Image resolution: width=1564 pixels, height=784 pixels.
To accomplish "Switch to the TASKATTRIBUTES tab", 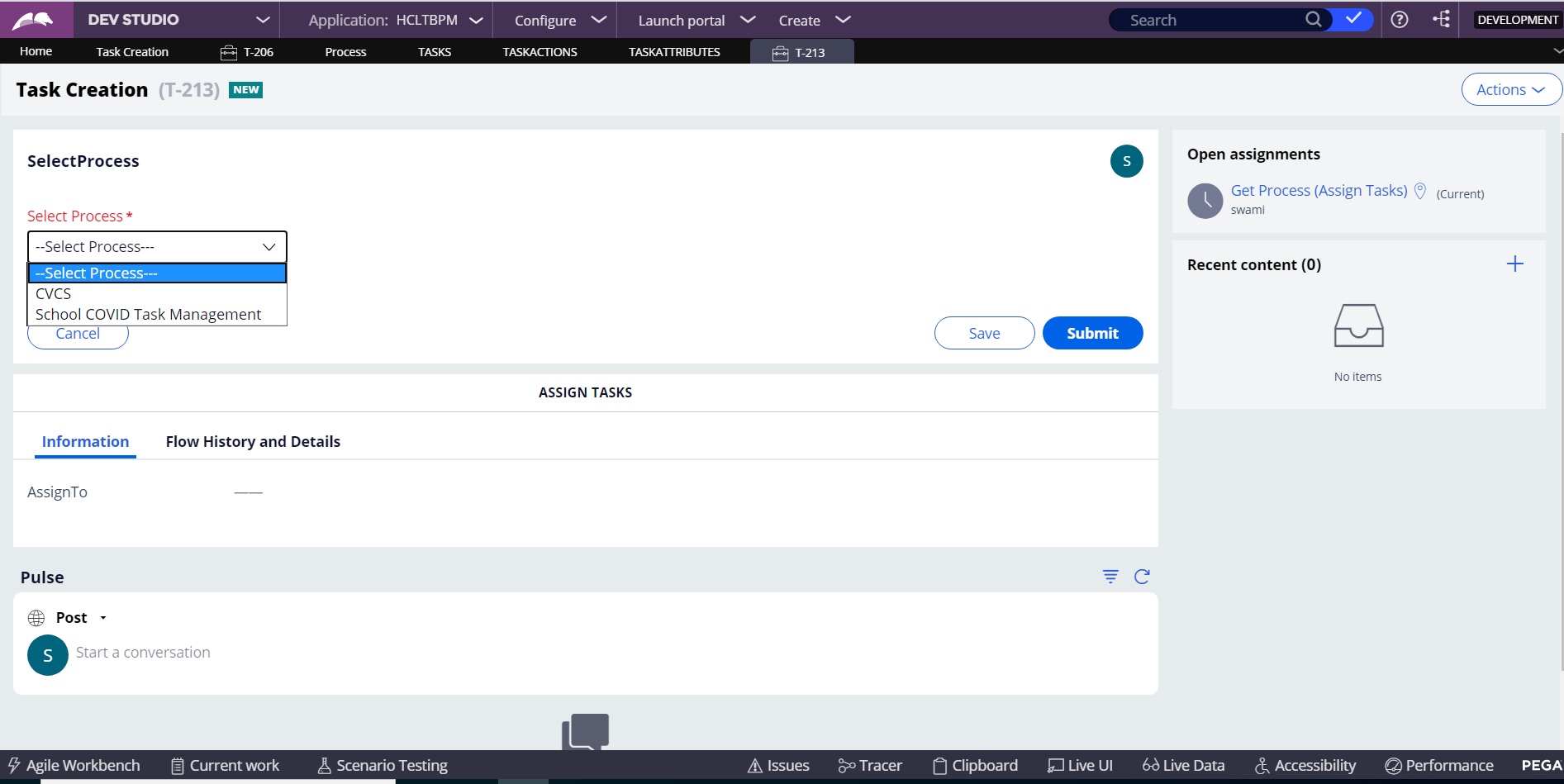I will (x=674, y=51).
